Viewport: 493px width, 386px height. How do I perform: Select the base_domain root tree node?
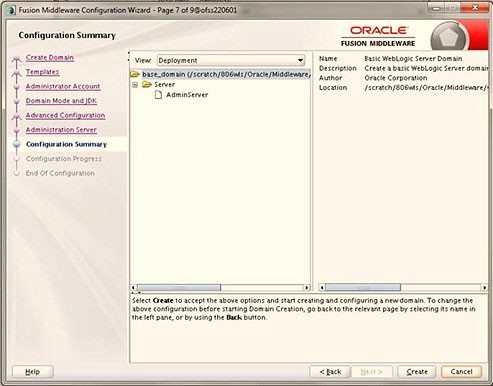(226, 74)
